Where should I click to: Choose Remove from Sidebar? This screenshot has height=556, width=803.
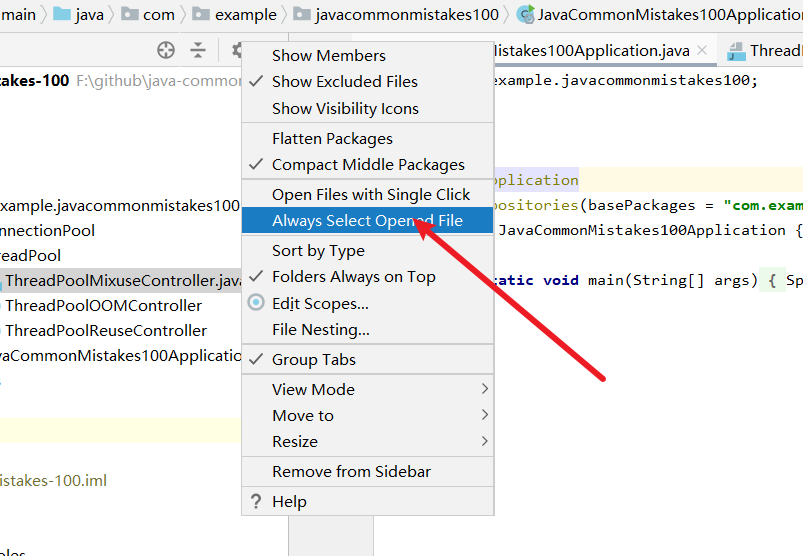351,472
